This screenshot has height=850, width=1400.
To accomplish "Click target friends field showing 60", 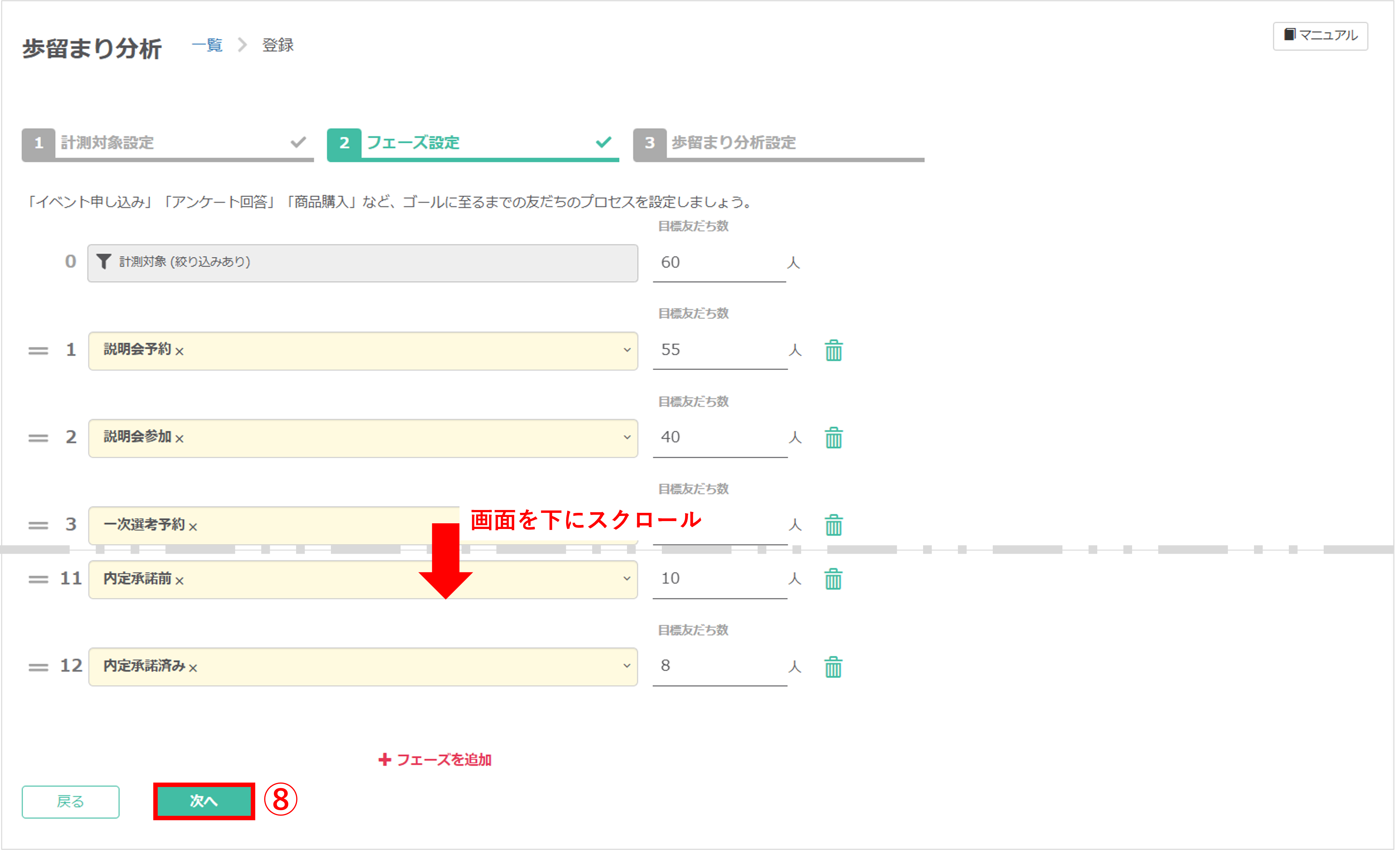I will [x=718, y=262].
